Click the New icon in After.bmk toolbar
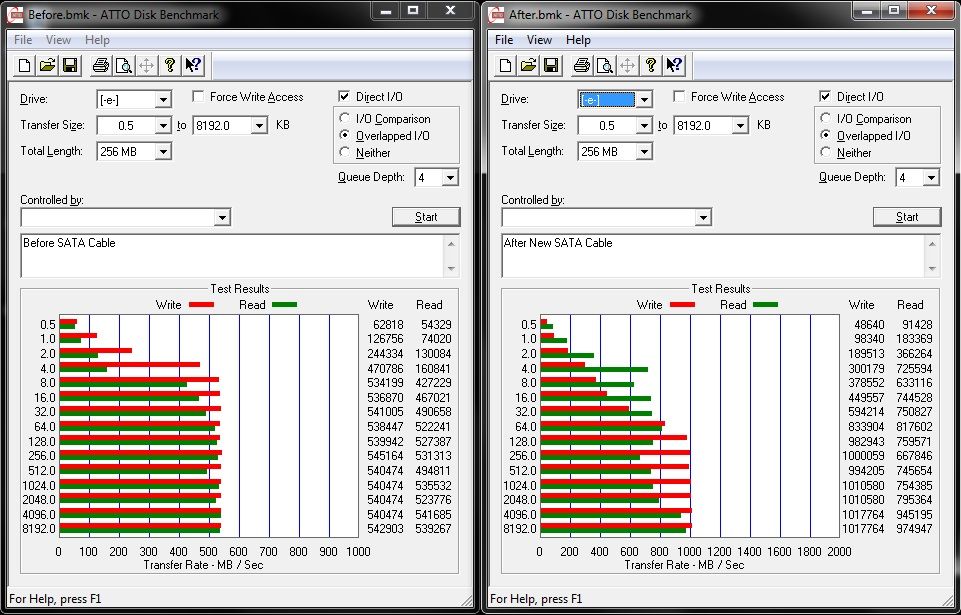The width and height of the screenshot is (961, 615). tap(506, 65)
